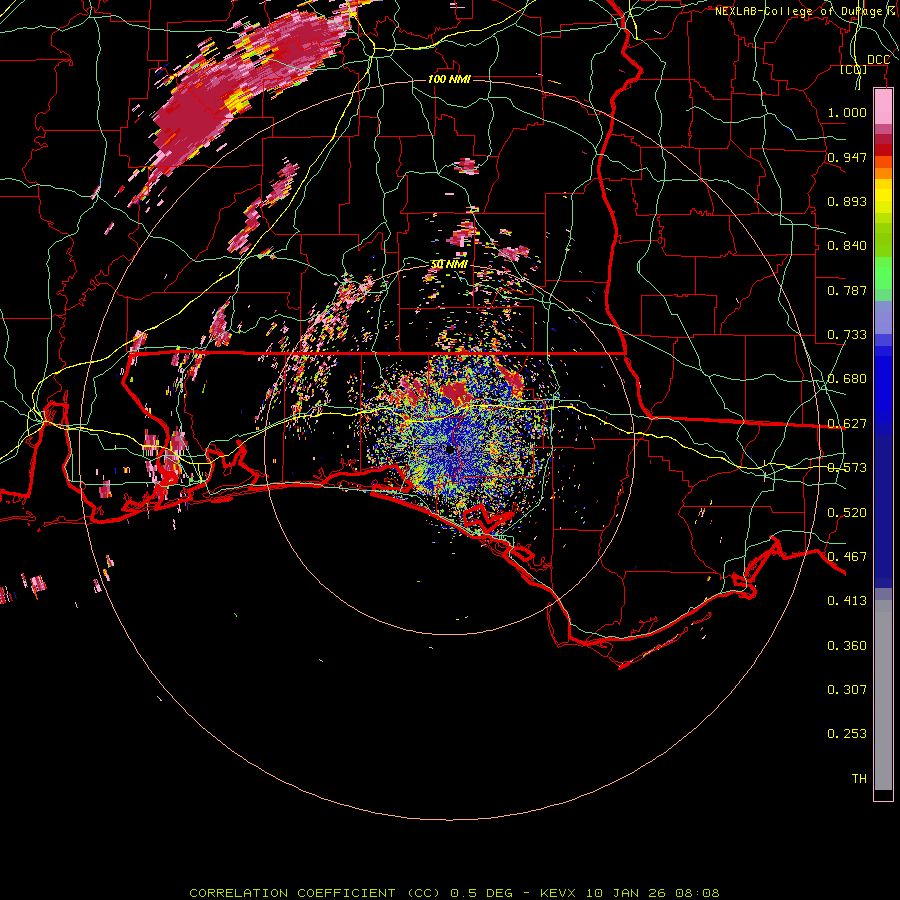Click the 100 NMI range ring label

click(449, 79)
